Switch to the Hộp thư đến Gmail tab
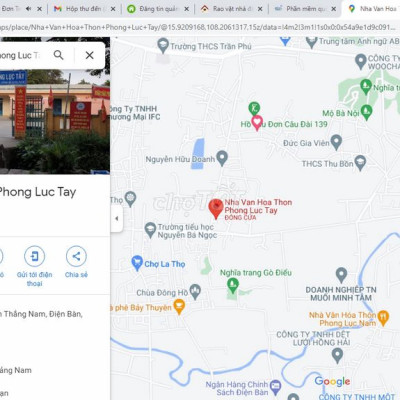 tap(84, 9)
